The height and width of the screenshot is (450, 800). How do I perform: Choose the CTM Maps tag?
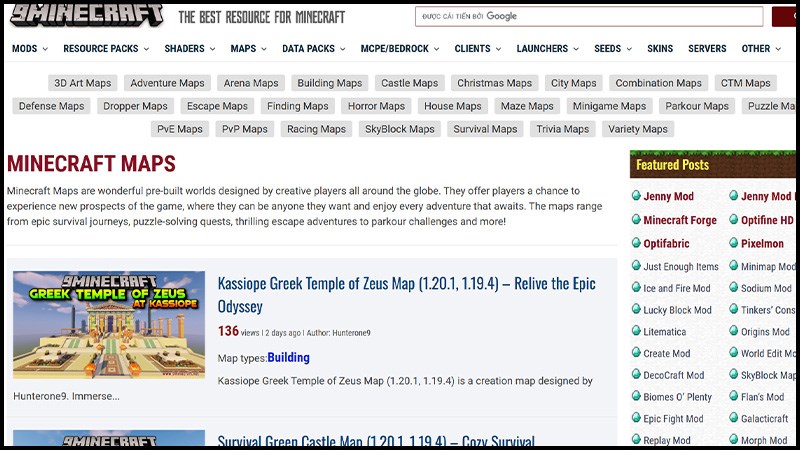(745, 83)
